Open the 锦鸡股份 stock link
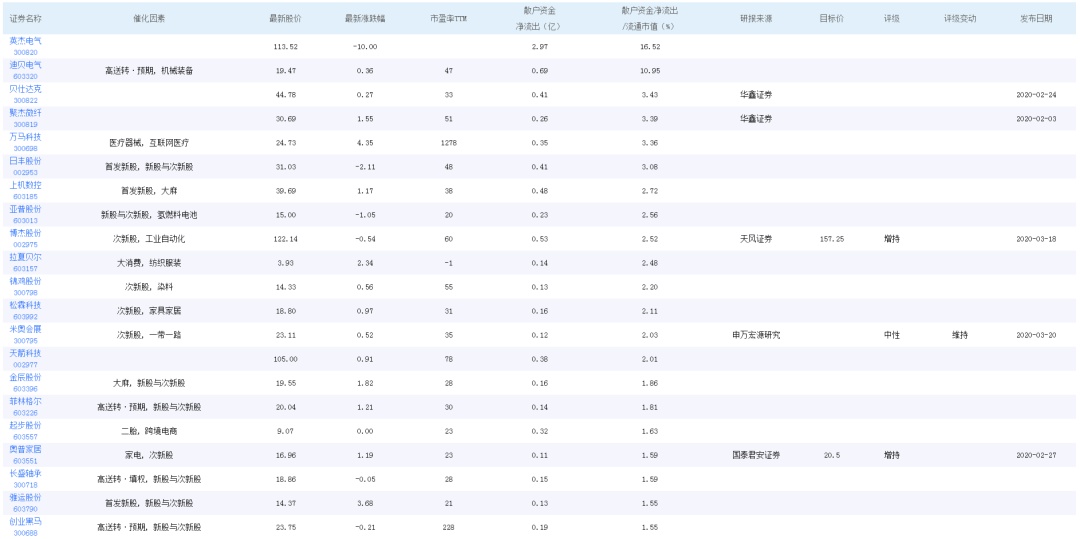This screenshot has width=1080, height=539. tap(25, 281)
